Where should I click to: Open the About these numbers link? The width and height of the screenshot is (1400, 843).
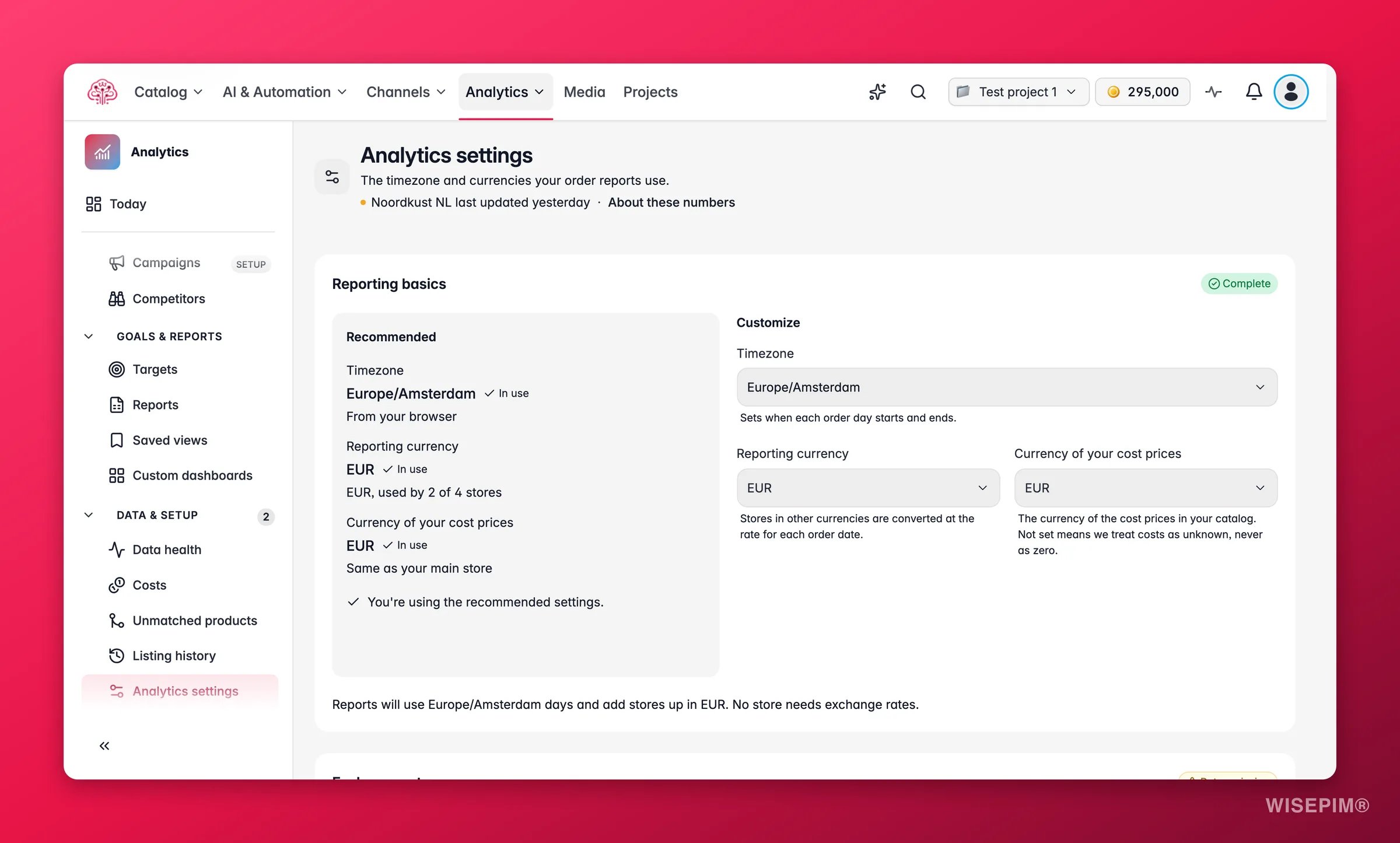click(x=671, y=202)
